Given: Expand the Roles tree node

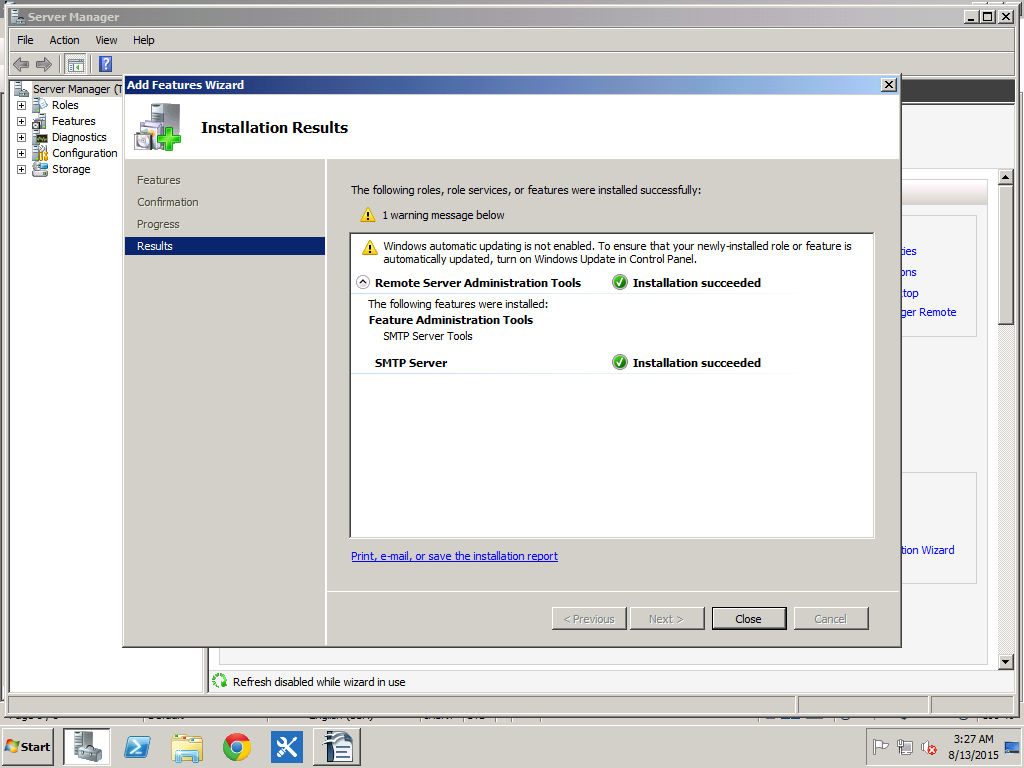Looking at the screenshot, I should click(x=22, y=105).
